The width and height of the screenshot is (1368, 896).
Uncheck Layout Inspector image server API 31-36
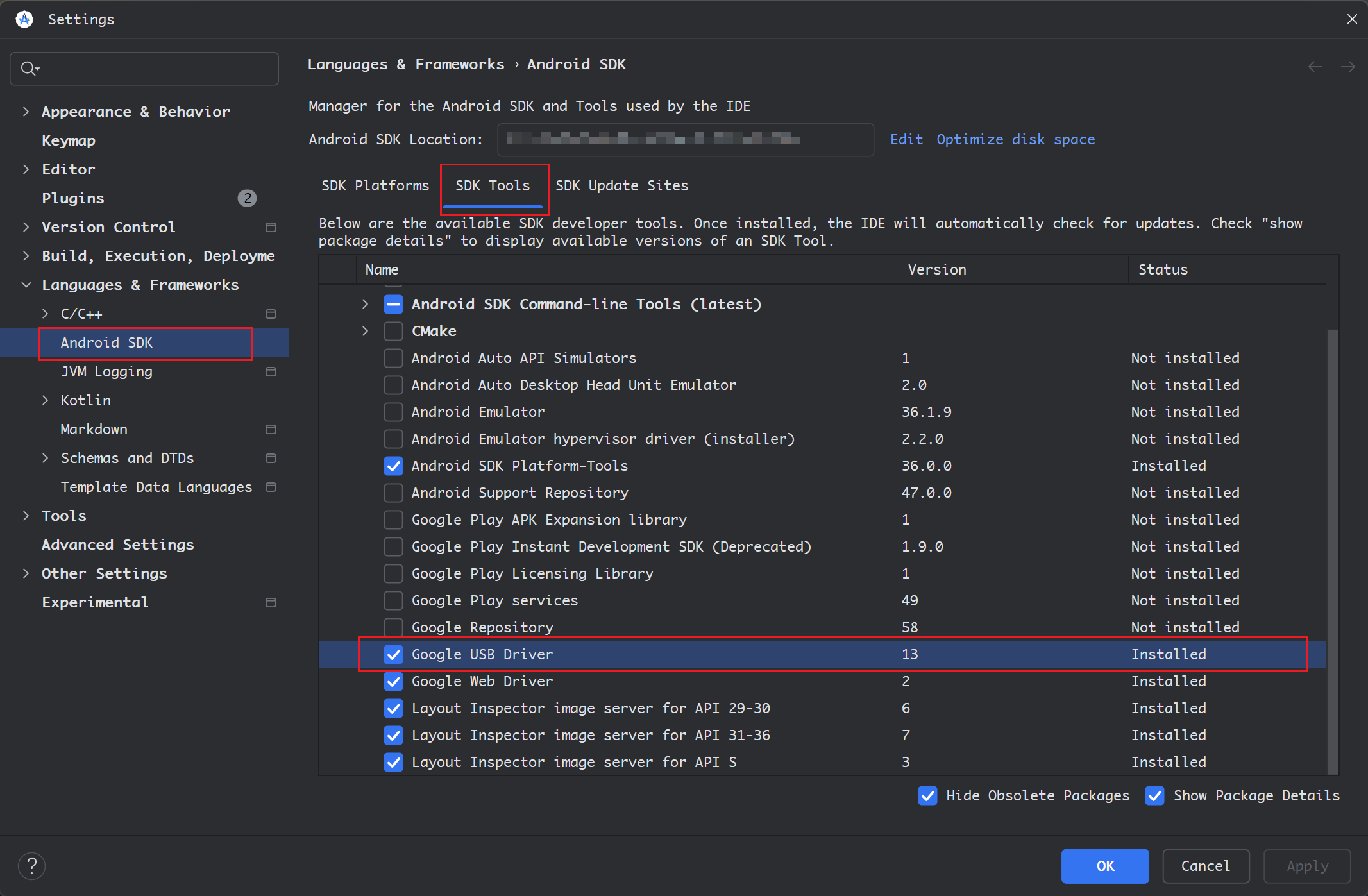tap(393, 735)
